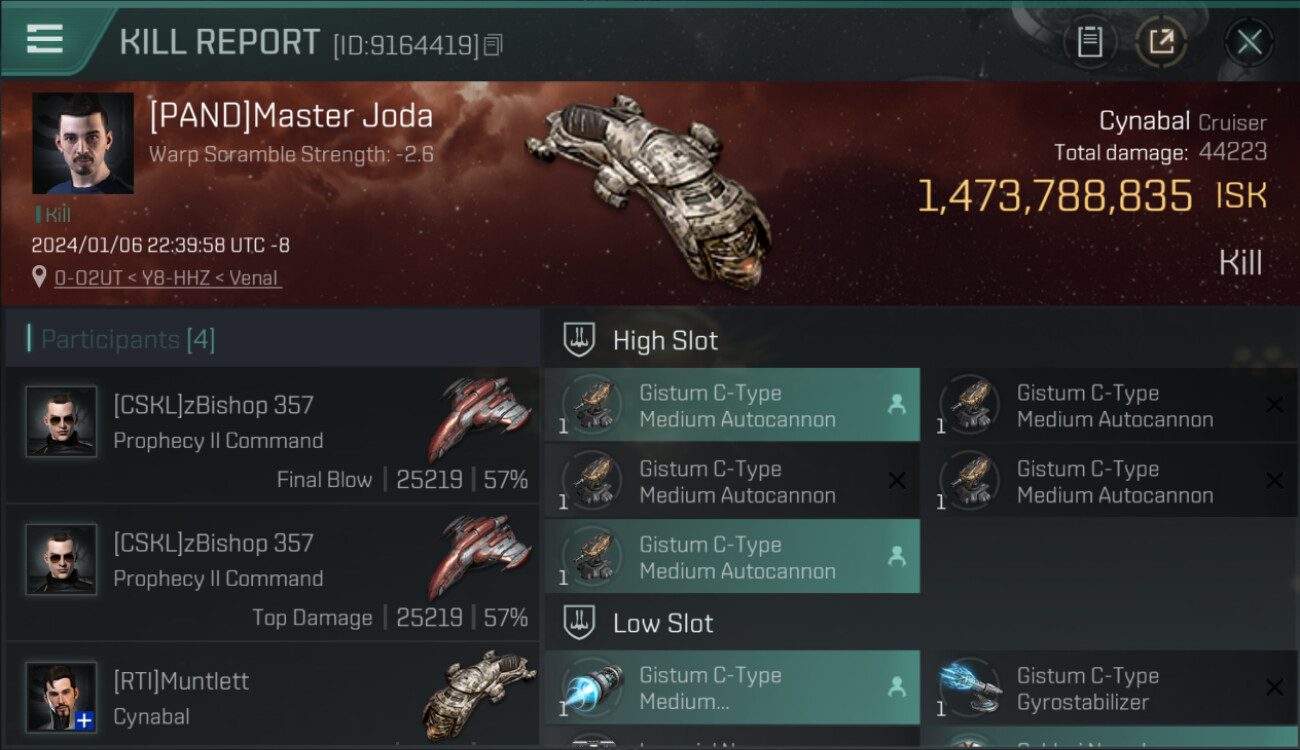Copy the kill report ID icon
This screenshot has height=750, width=1300.
(x=493, y=45)
